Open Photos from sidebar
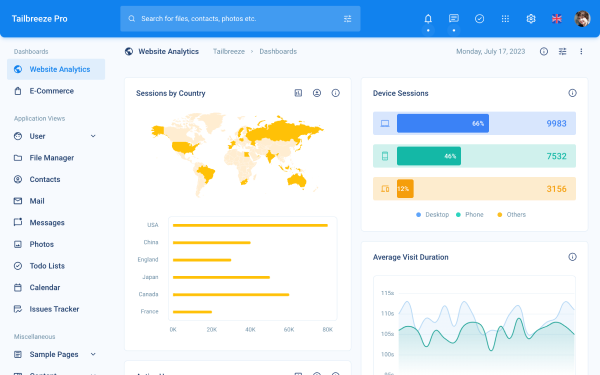Viewport: 600px width, 375px height. coord(56,244)
